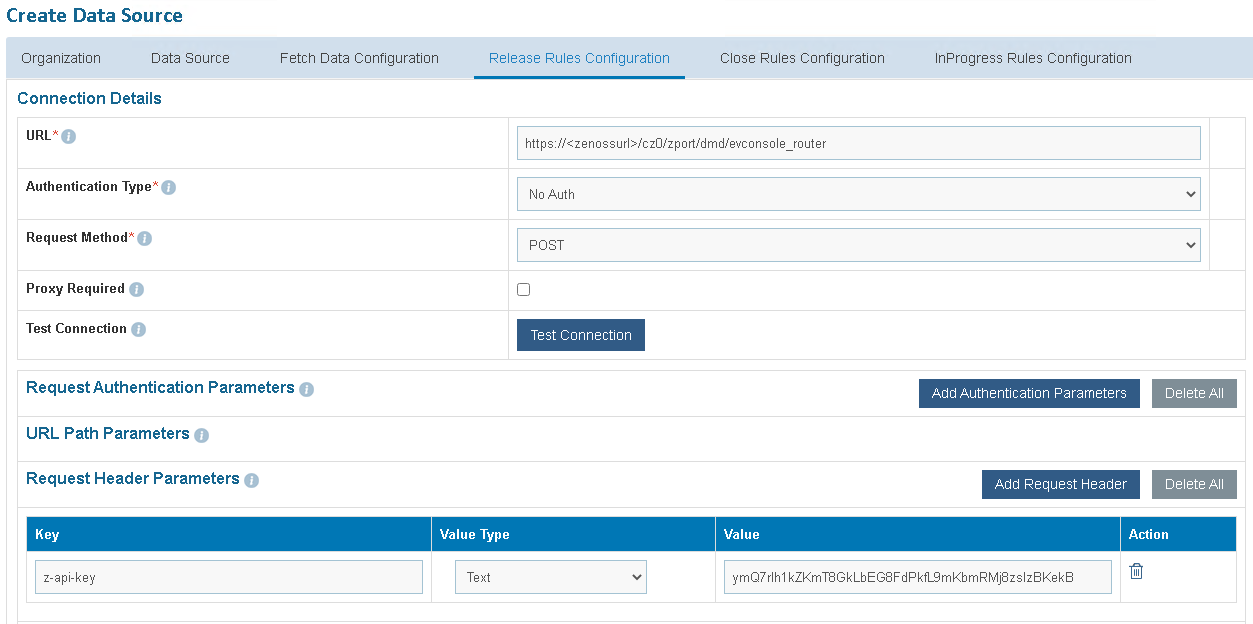Click the Authentication Type info icon

[x=169, y=188]
